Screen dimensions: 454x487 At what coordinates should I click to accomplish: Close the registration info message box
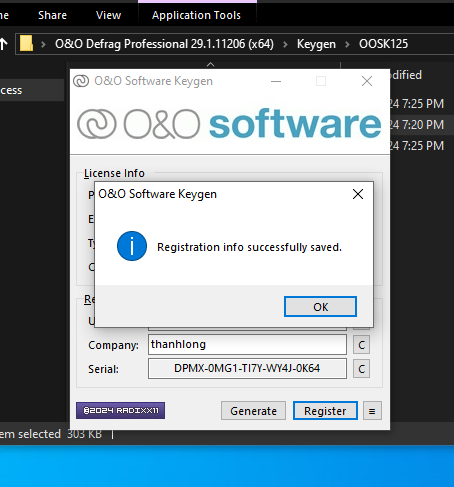pos(358,194)
